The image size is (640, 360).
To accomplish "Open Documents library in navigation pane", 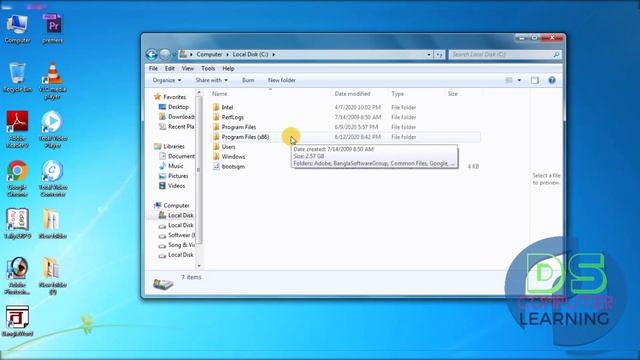I will (x=177, y=156).
